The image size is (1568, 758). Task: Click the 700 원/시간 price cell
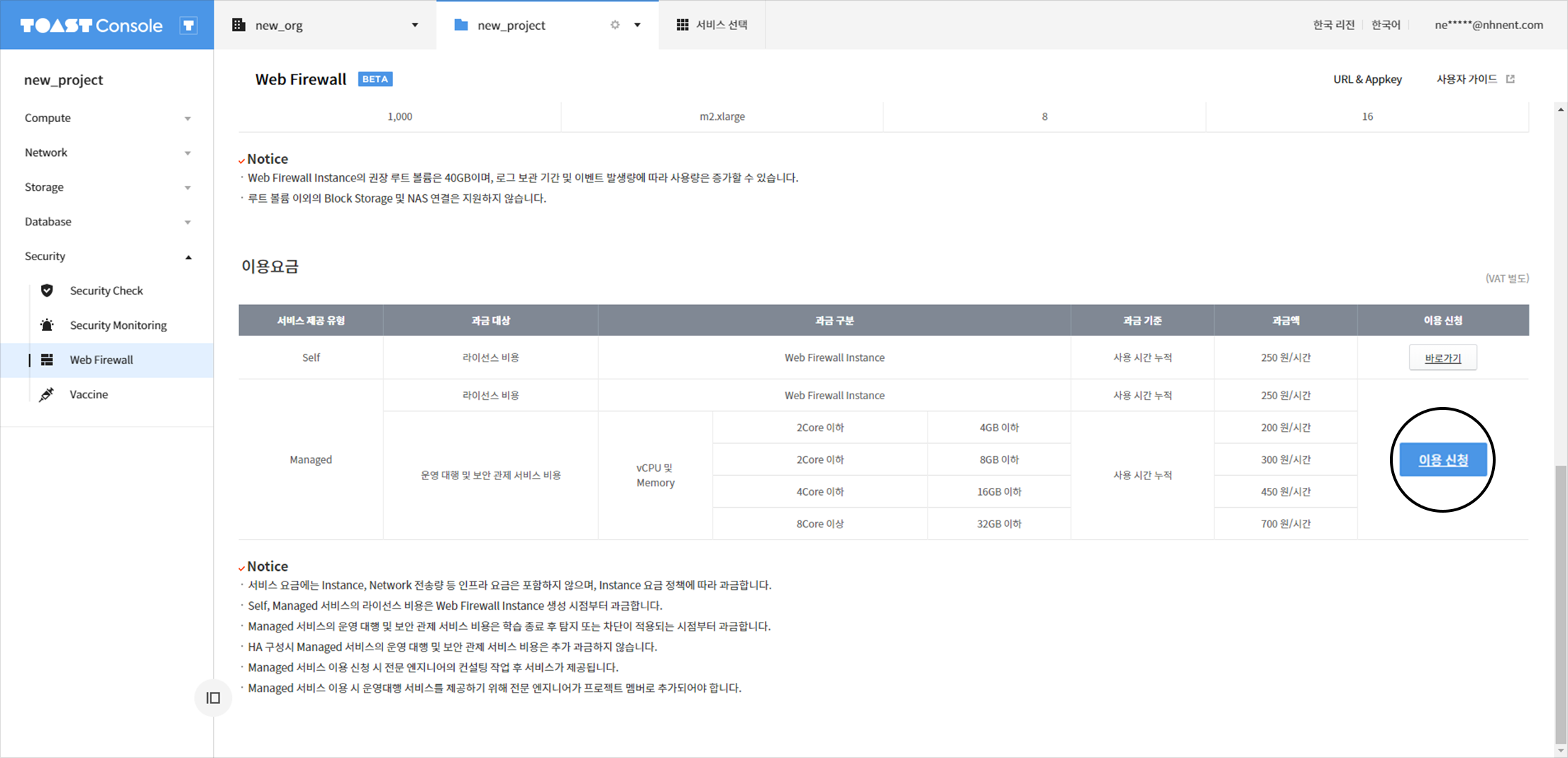click(1286, 523)
